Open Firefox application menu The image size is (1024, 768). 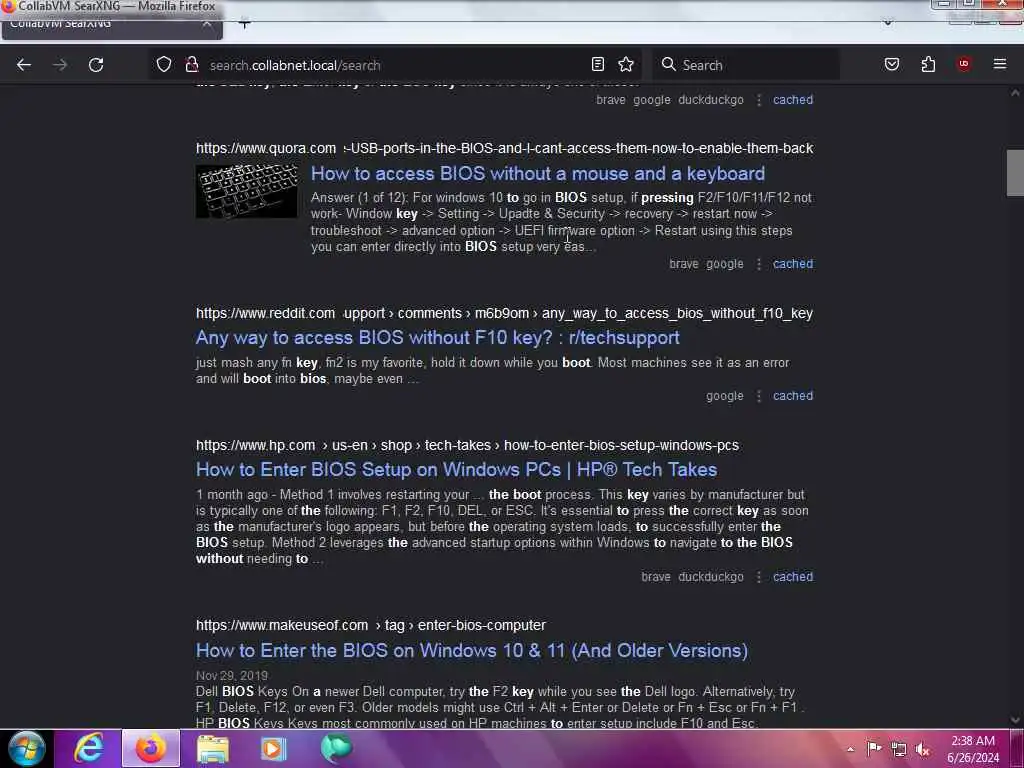(1000, 64)
